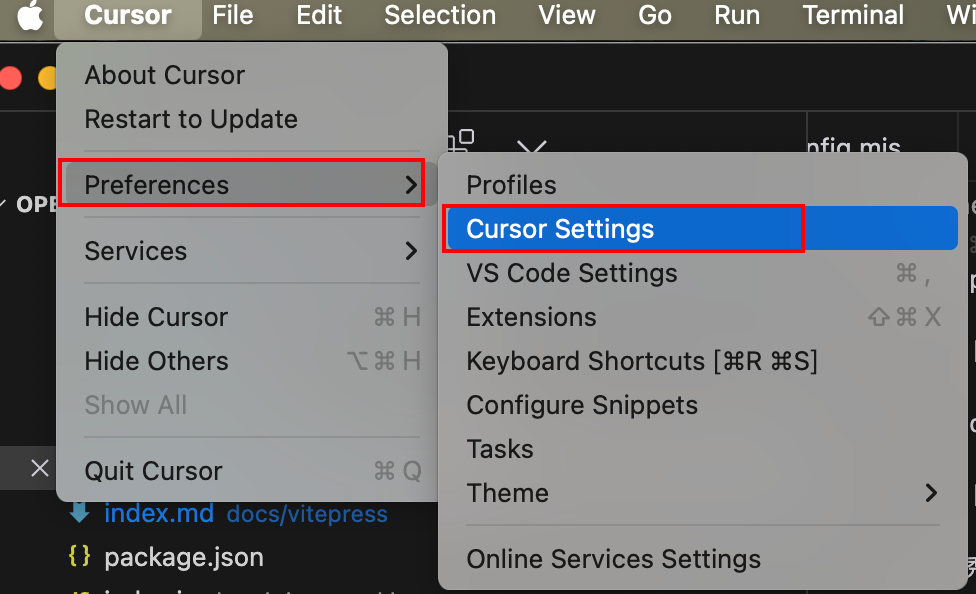The image size is (976, 594).
Task: Expand the Services submenu arrow
Action: (411, 251)
